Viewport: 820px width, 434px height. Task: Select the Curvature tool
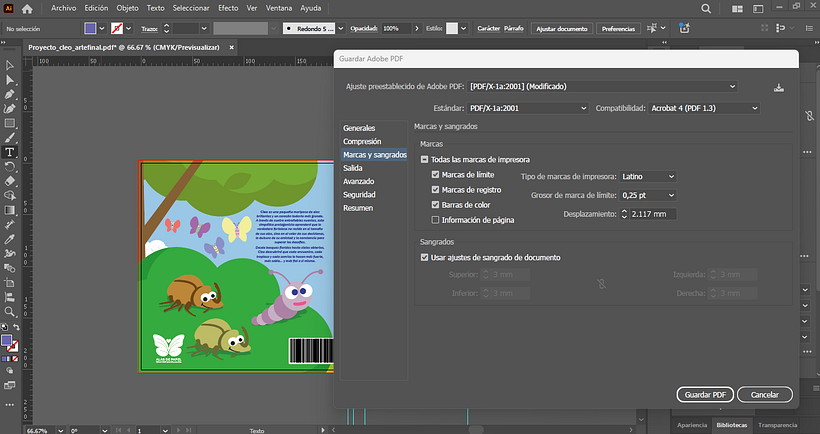click(x=9, y=109)
